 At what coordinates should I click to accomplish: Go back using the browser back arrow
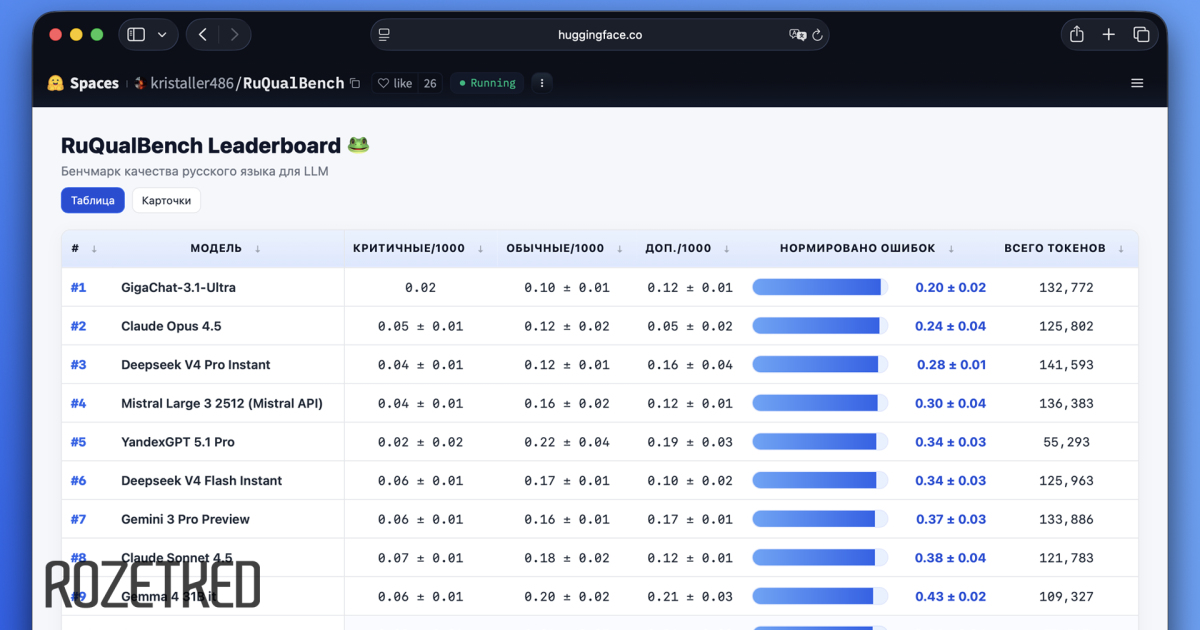coord(203,35)
